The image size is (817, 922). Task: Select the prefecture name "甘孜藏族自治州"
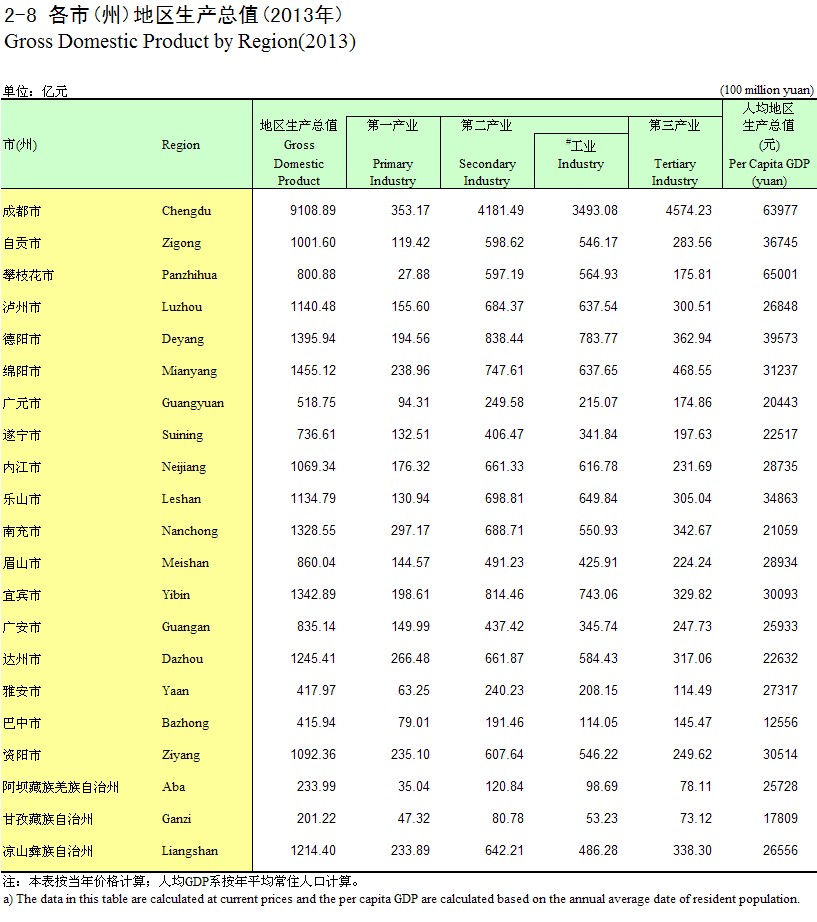click(48, 819)
